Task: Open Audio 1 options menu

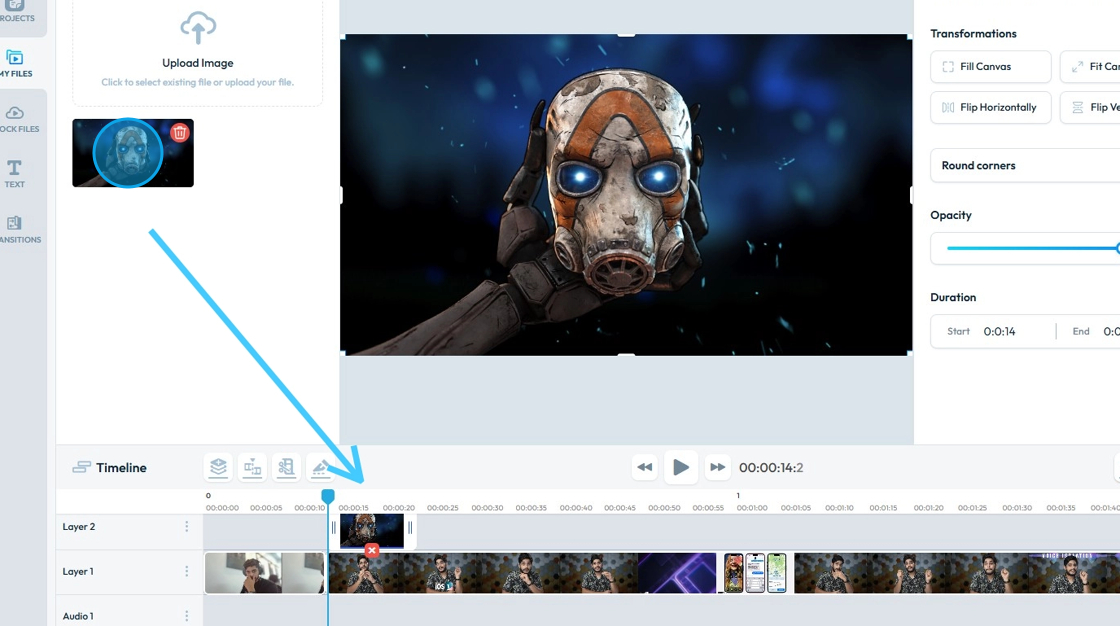Action: [187, 616]
